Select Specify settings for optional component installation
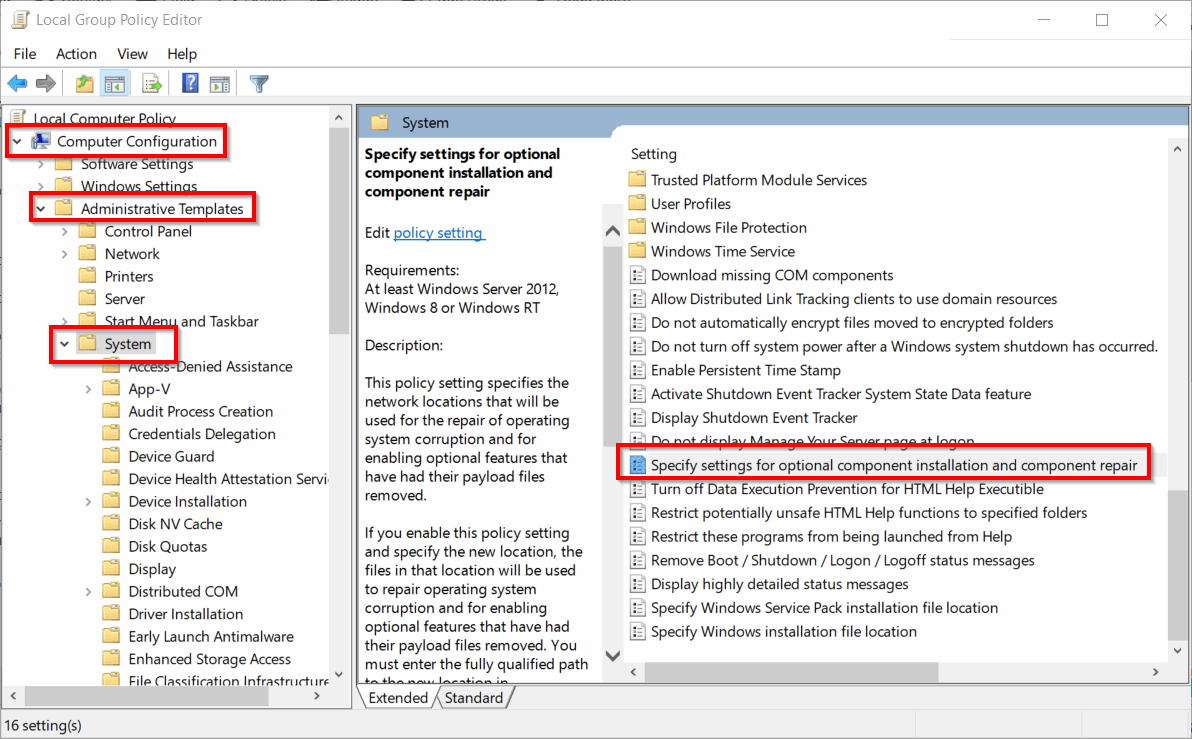Screen dimensions: 1192x739 coord(894,465)
